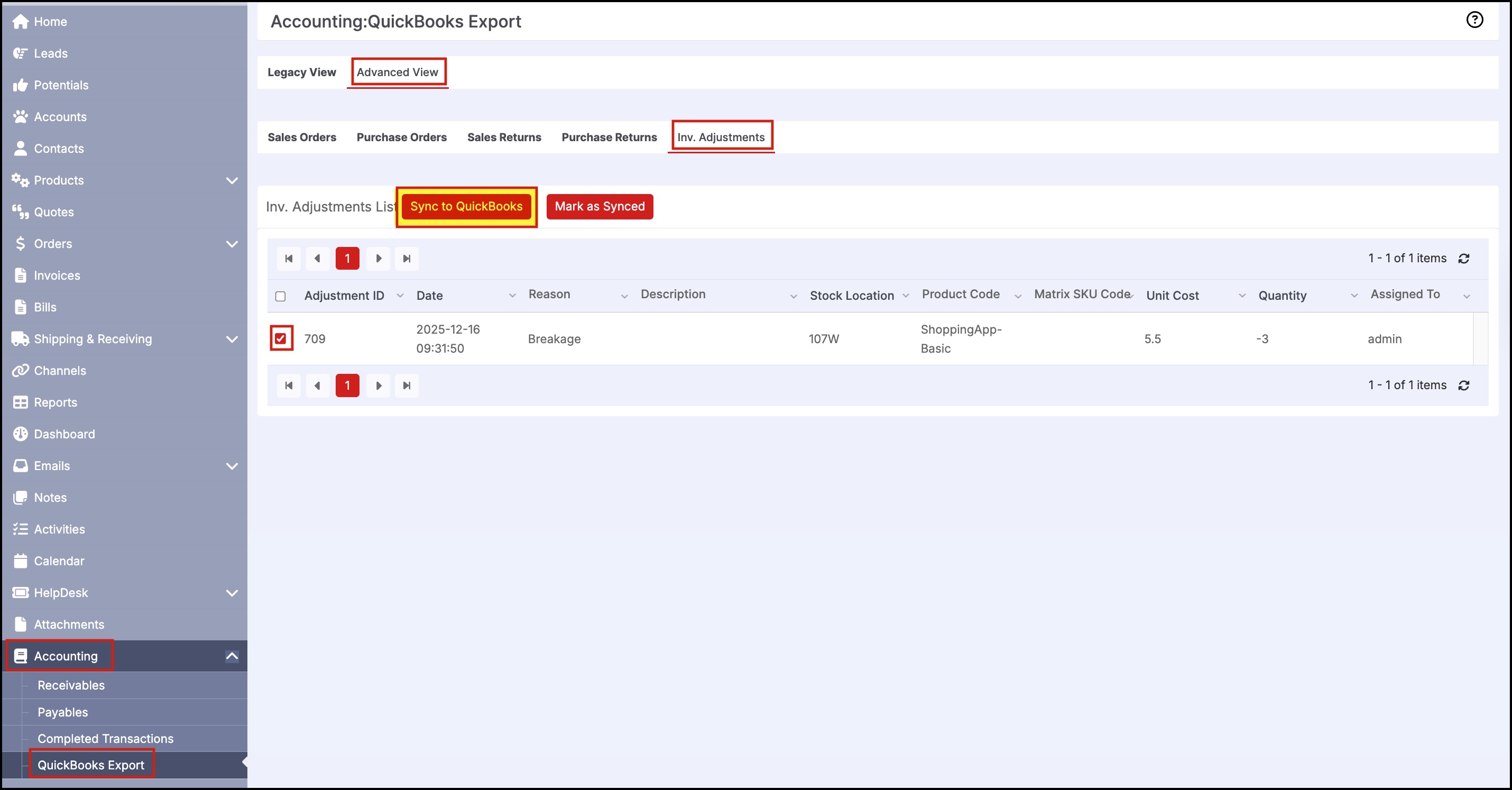Screen dimensions: 1512x790
Task: Go to last page in top pager
Action: click(x=407, y=259)
